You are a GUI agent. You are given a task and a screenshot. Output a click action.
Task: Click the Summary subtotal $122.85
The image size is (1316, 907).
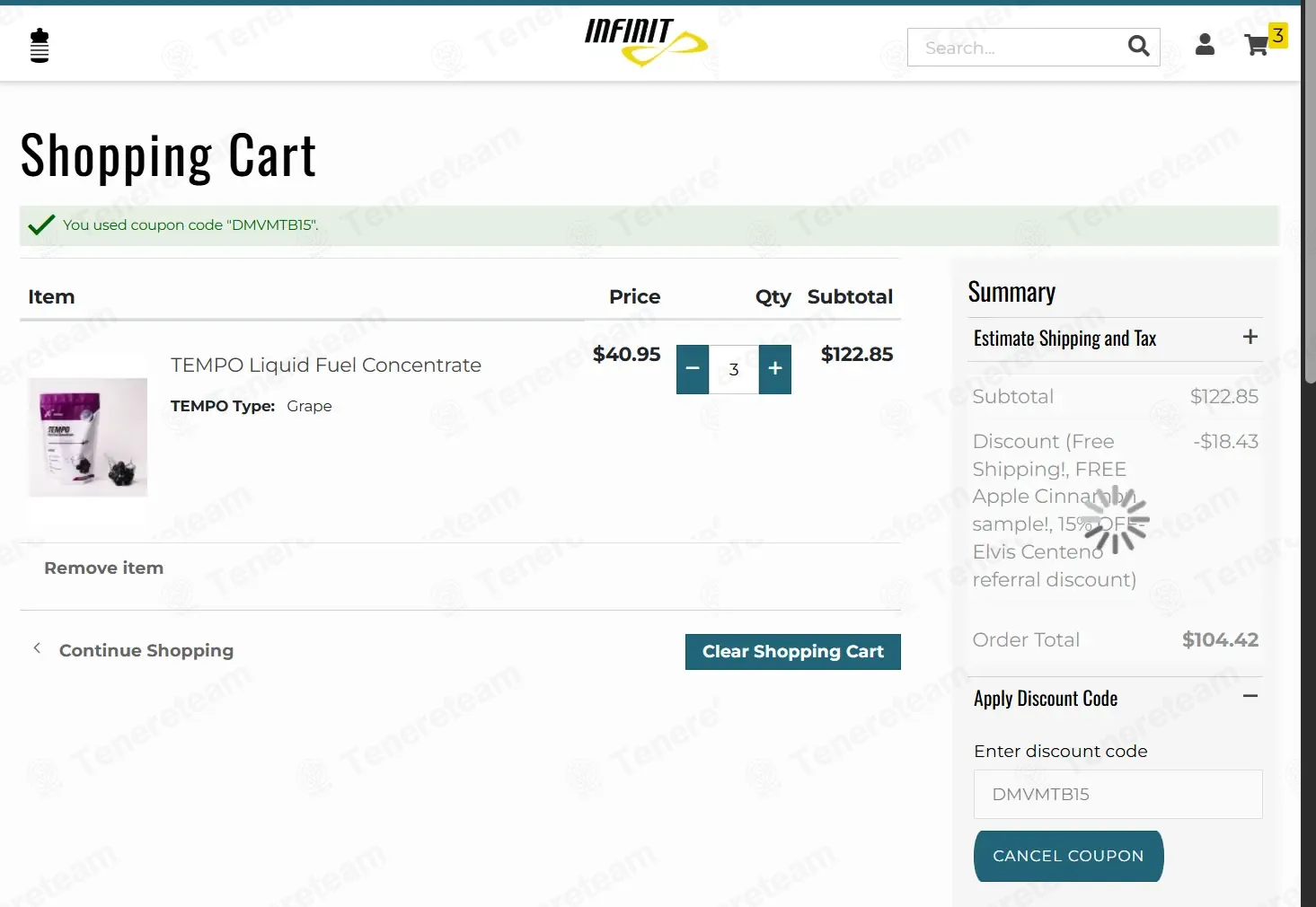point(1224,396)
